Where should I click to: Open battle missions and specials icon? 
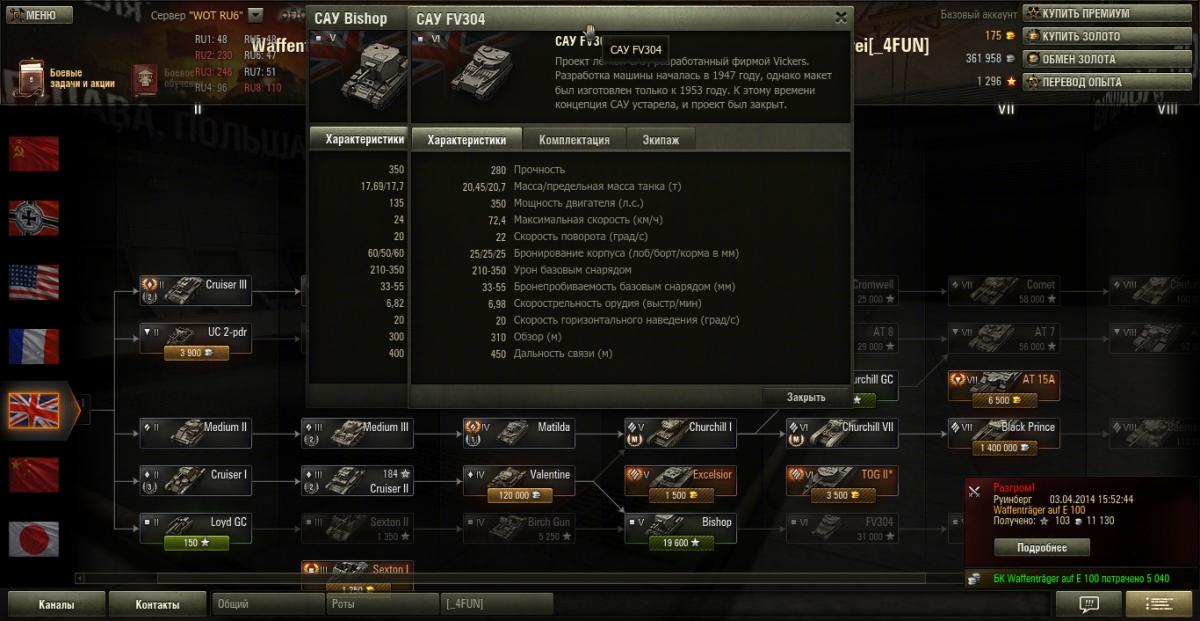[x=30, y=78]
